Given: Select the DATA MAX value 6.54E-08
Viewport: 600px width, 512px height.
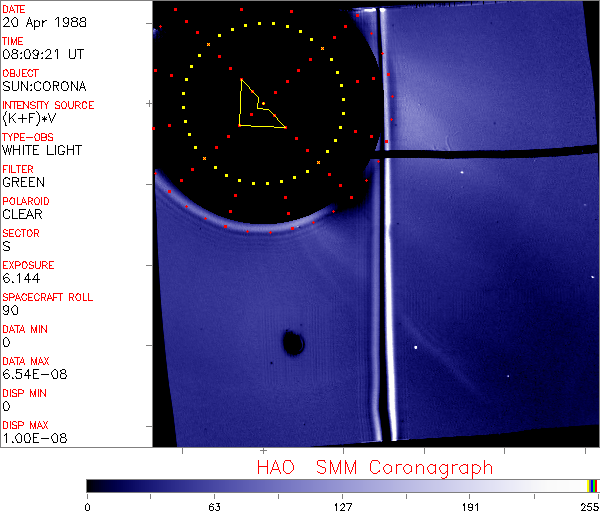Looking at the screenshot, I should [x=30, y=374].
